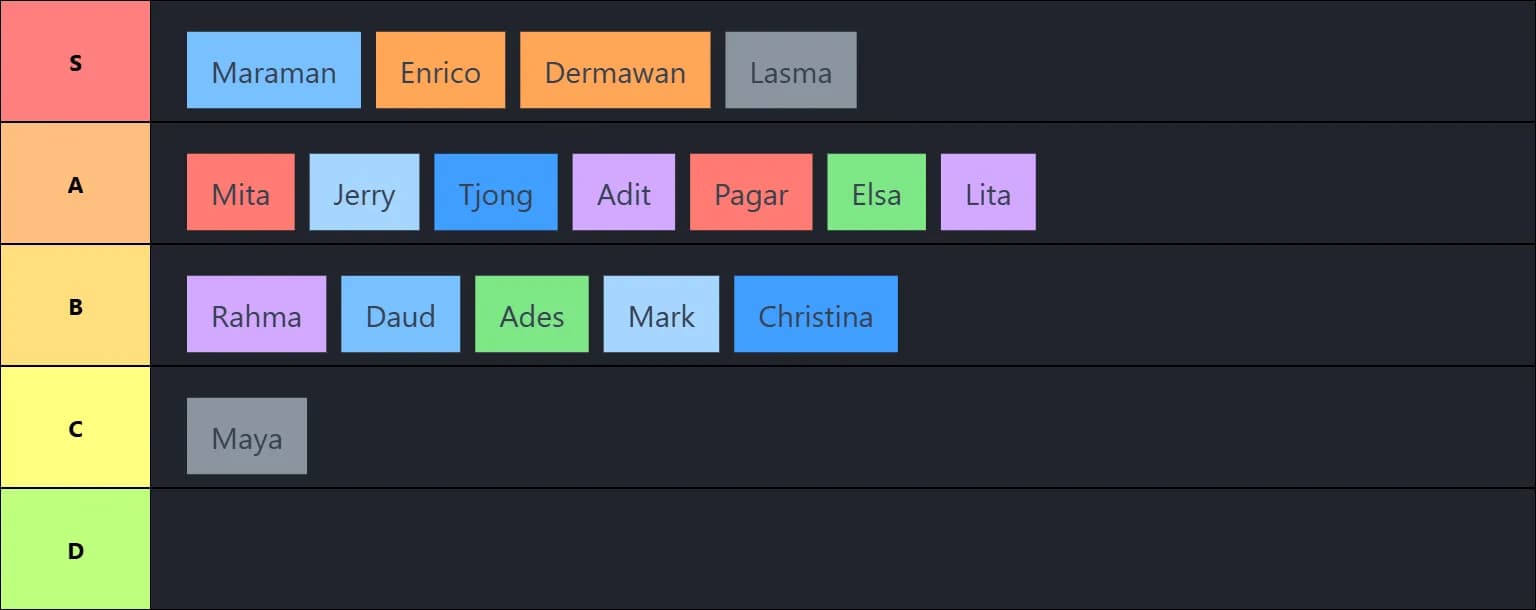Select the orange Enrico tile
This screenshot has width=1536, height=610.
[440, 70]
